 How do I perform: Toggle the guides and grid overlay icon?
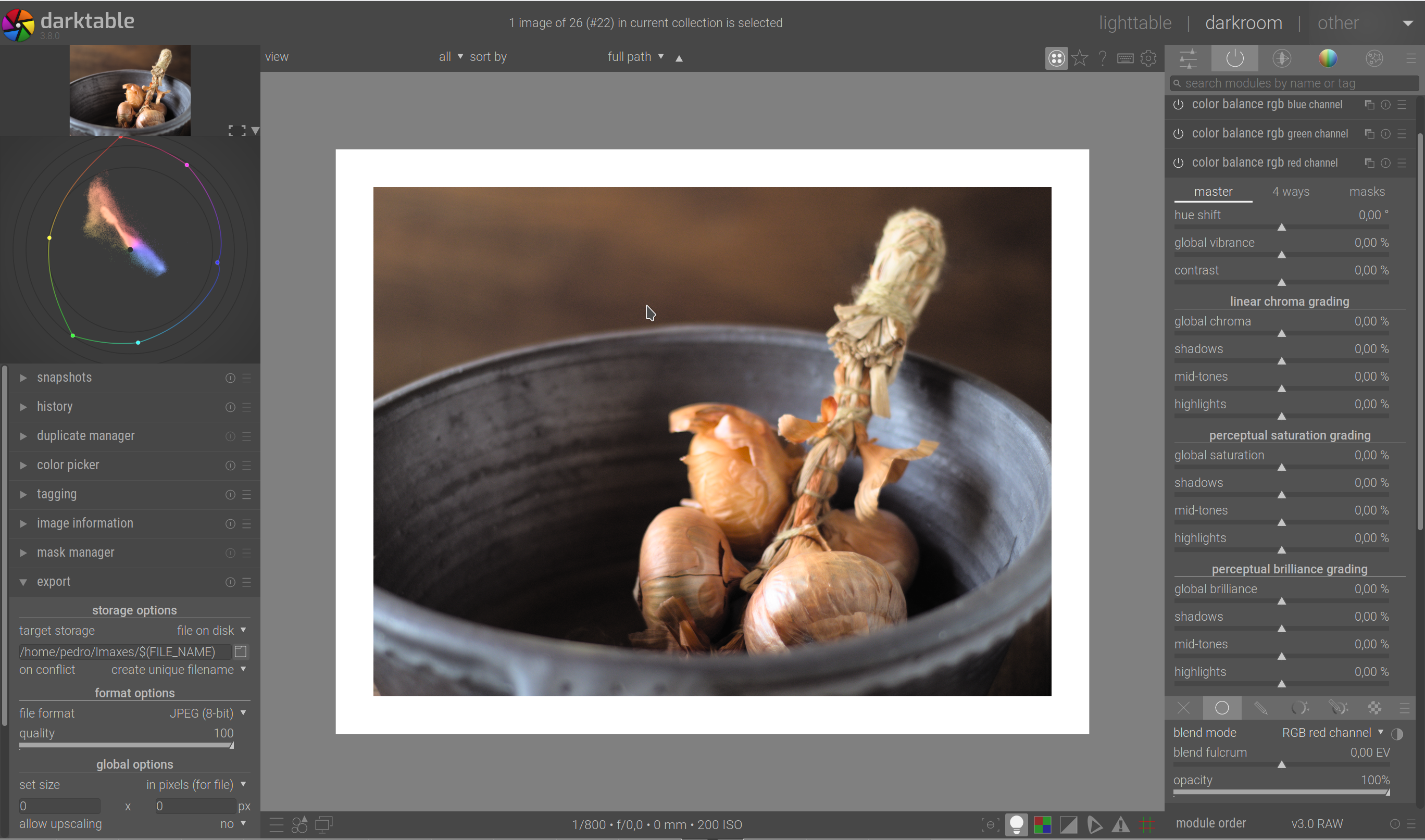point(1146,825)
